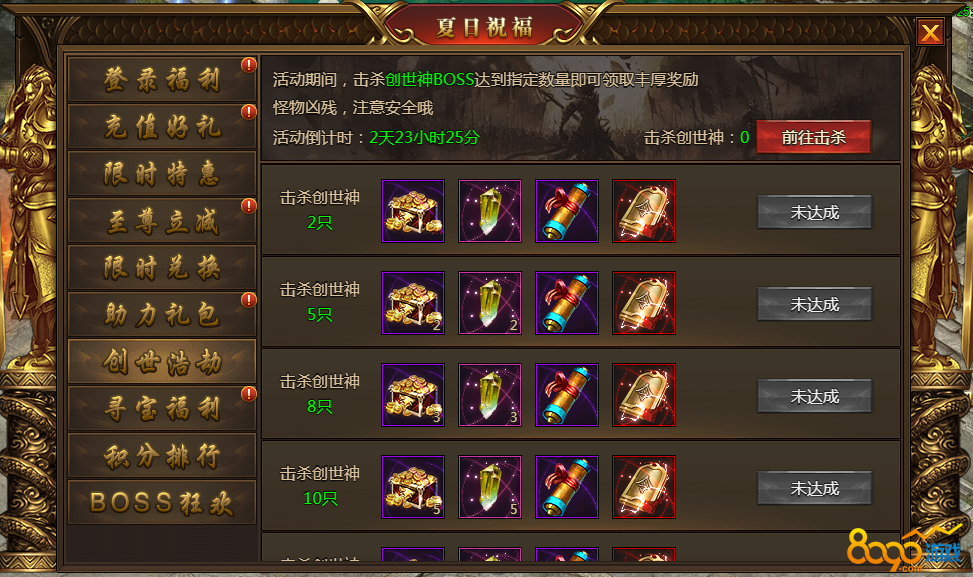
Task: Click the red token reward in 5只 row
Action: (643, 303)
